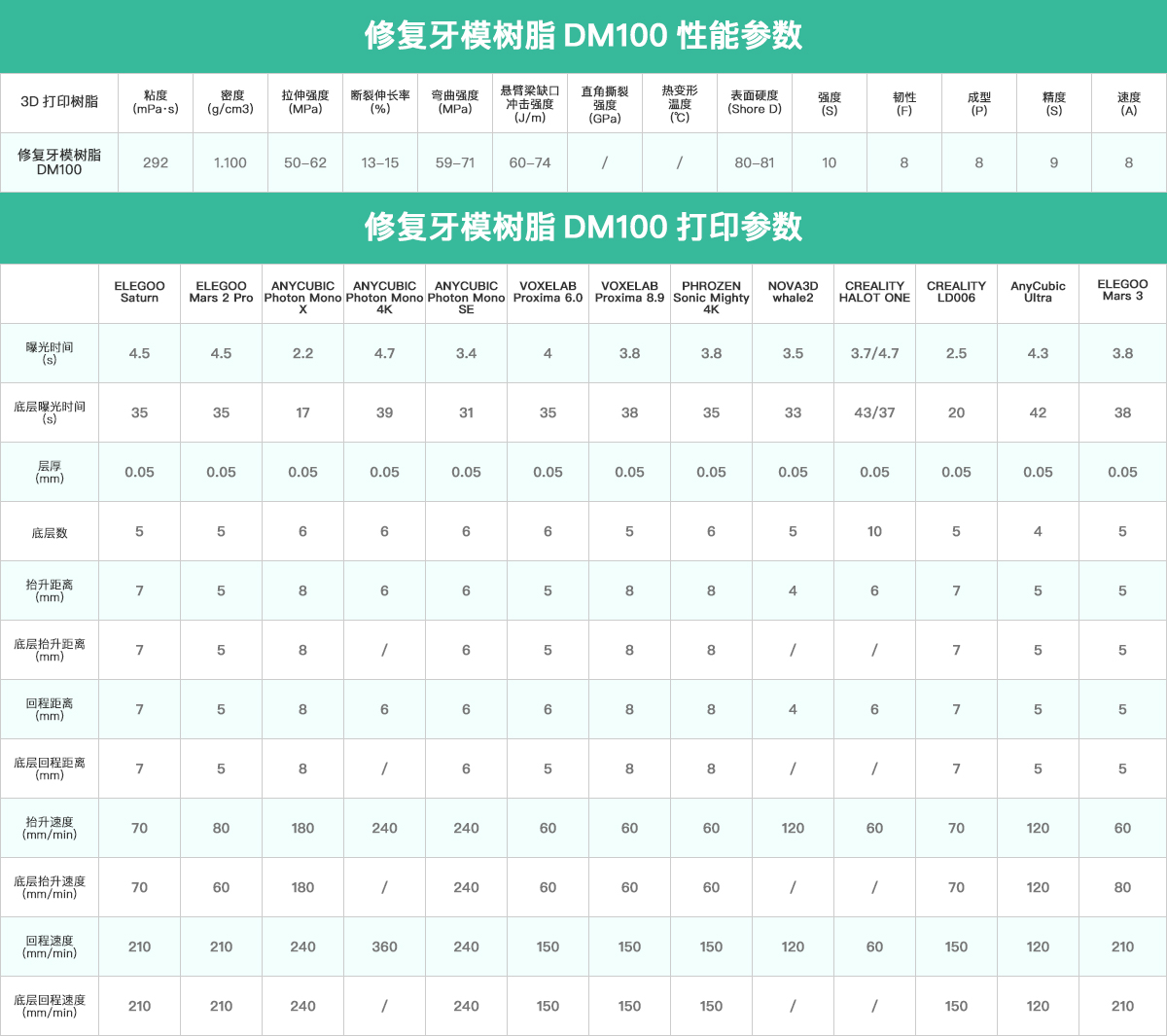Image resolution: width=1167 pixels, height=1036 pixels.
Task: Select the "弯曲强度 (MPa)" column header
Action: pos(455,102)
